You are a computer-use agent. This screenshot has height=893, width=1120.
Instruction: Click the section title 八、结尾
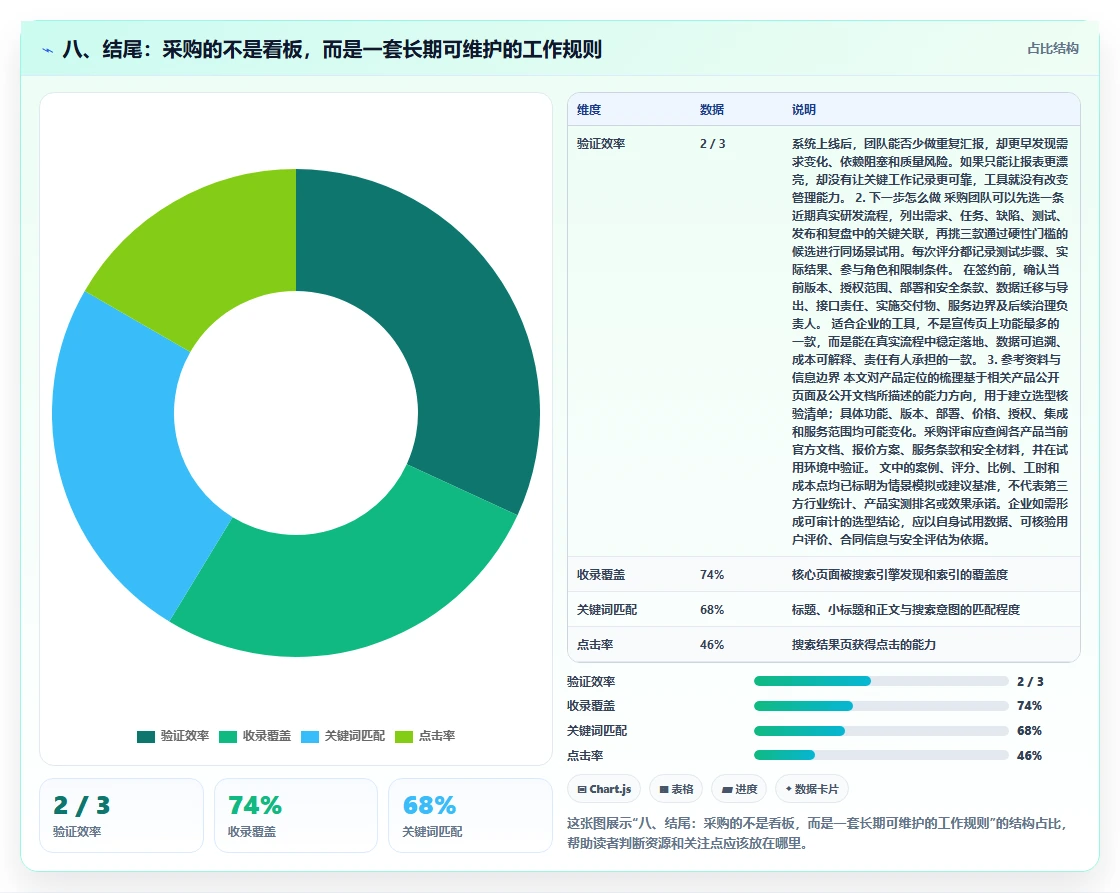(332, 49)
